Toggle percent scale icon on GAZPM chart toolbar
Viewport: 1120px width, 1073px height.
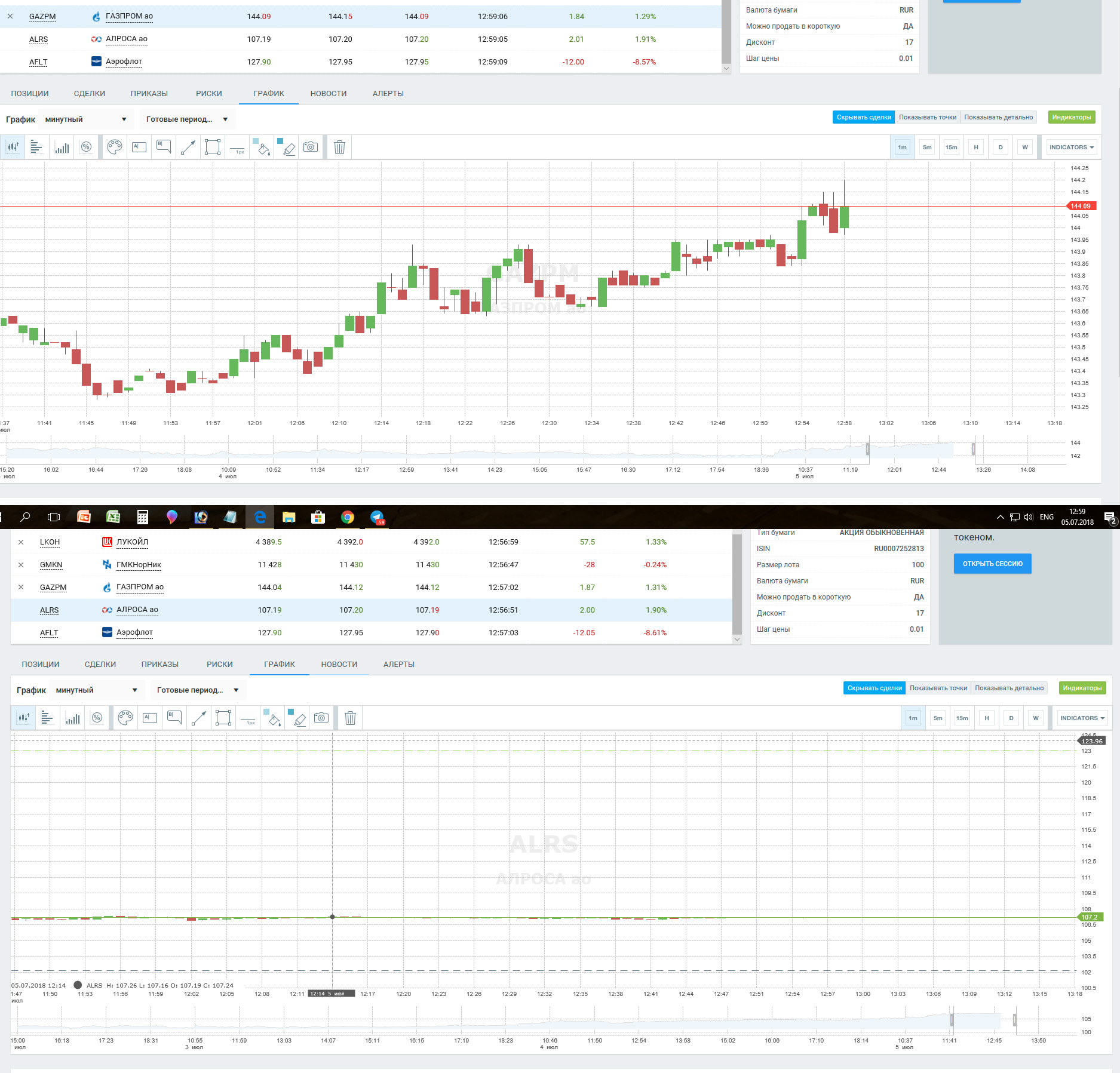coord(86,147)
